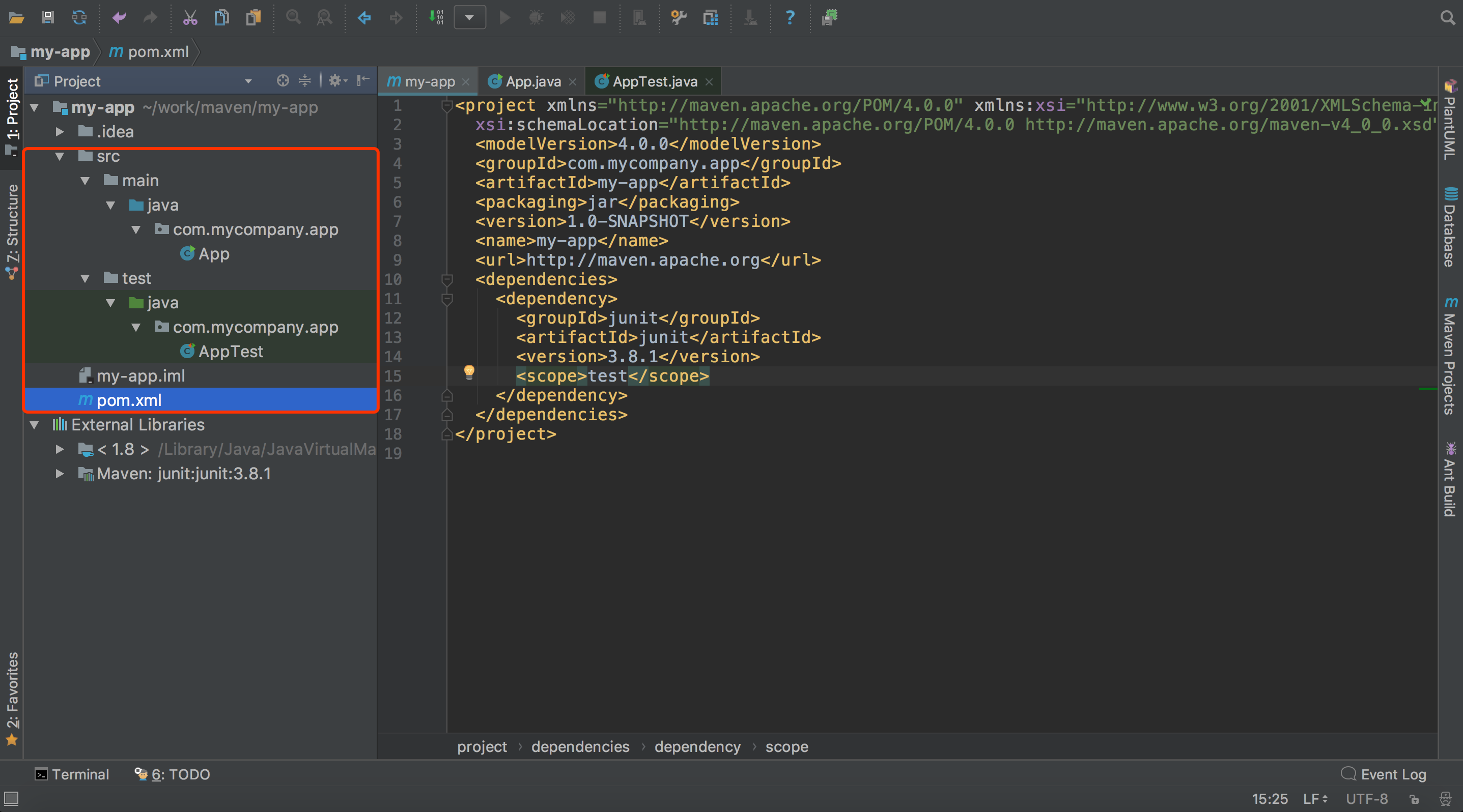Hide the Project panel with the arrow icon
The image size is (1463, 812).
(x=363, y=80)
